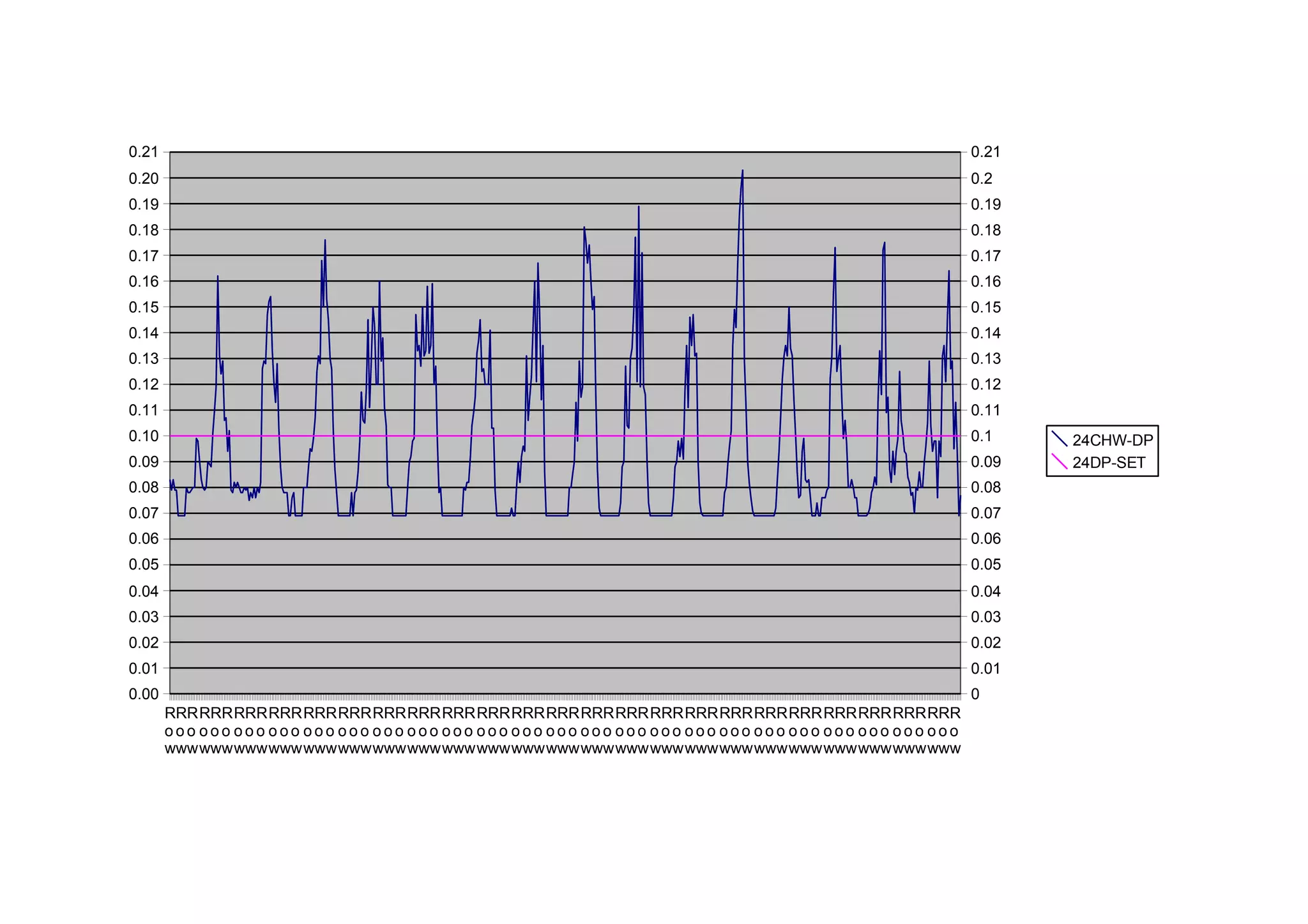This screenshot has width=1308, height=924.
Task: Click the 0.13 label on right axis
Action: 985,359
